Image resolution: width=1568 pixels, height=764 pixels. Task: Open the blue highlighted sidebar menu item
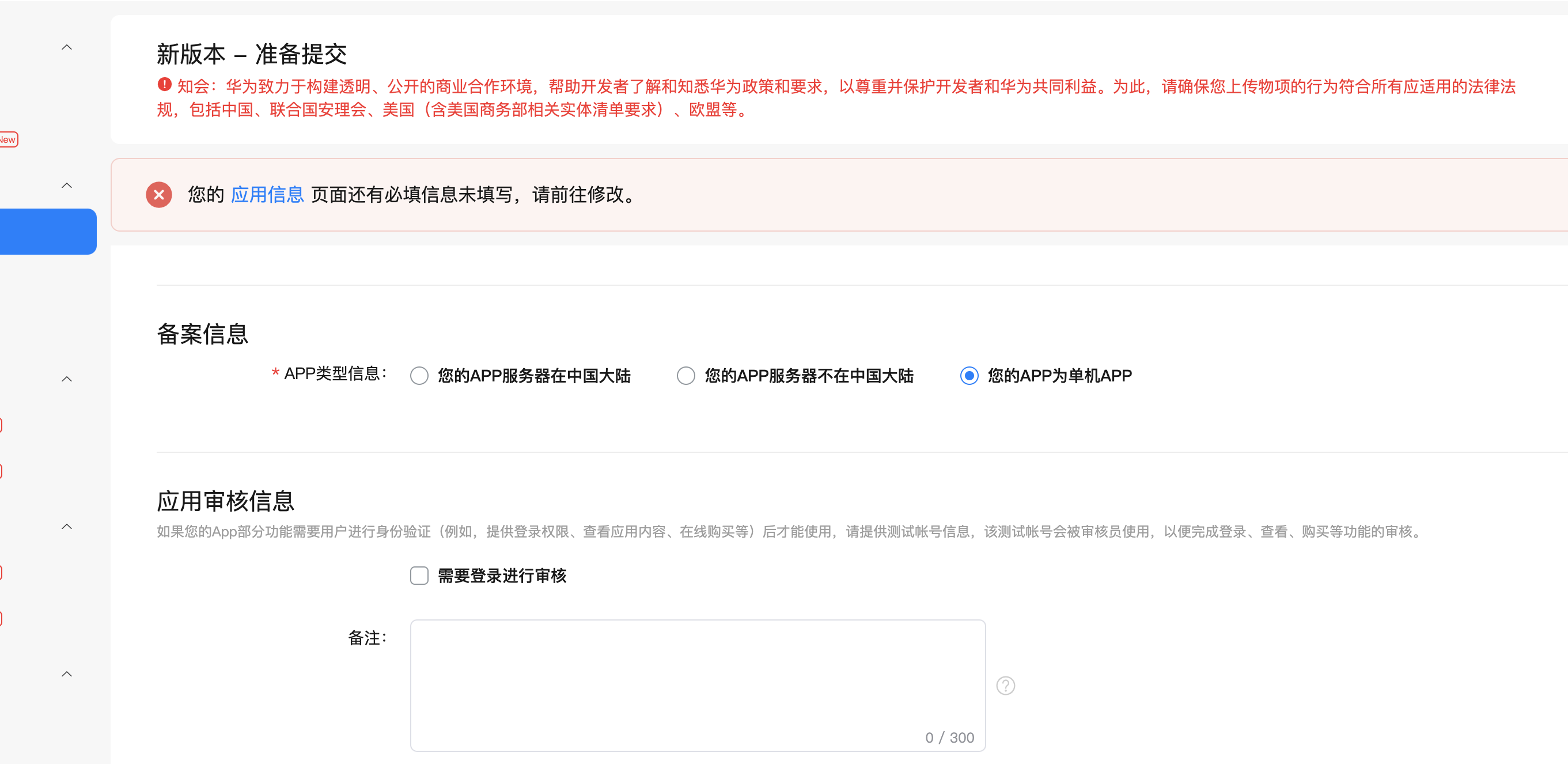(x=47, y=231)
